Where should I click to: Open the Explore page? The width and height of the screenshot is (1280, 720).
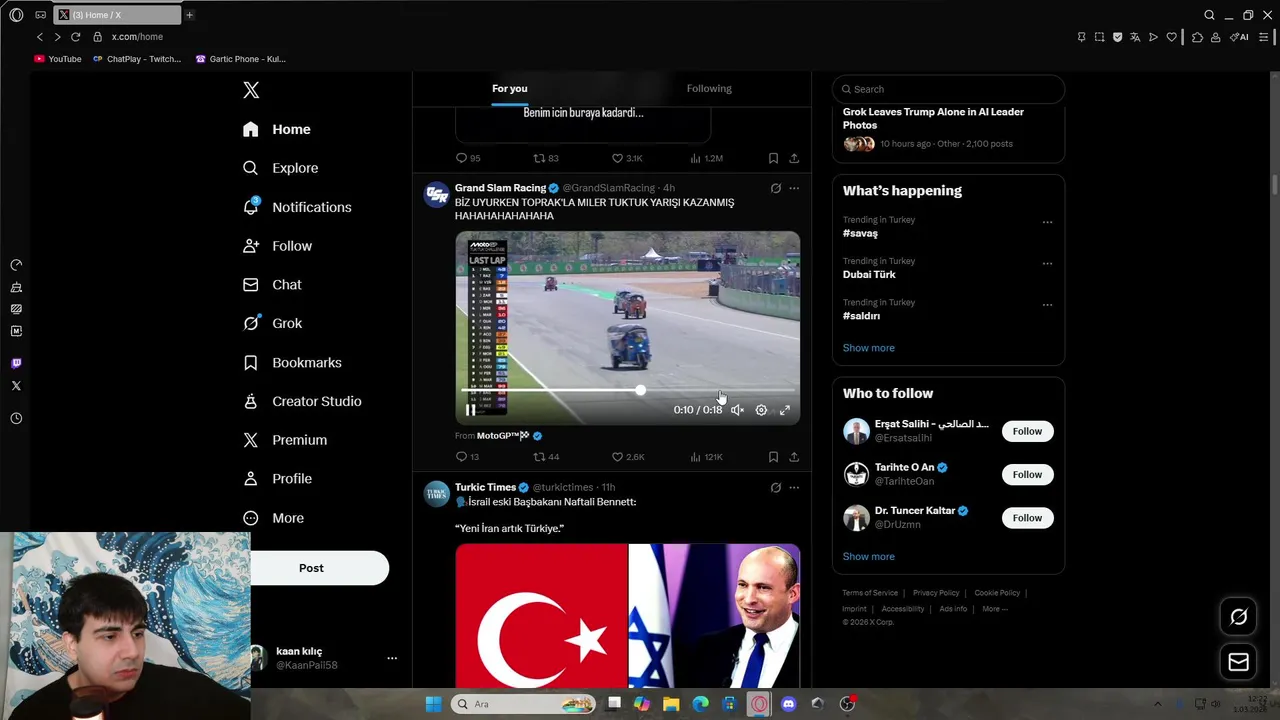tap(281, 168)
